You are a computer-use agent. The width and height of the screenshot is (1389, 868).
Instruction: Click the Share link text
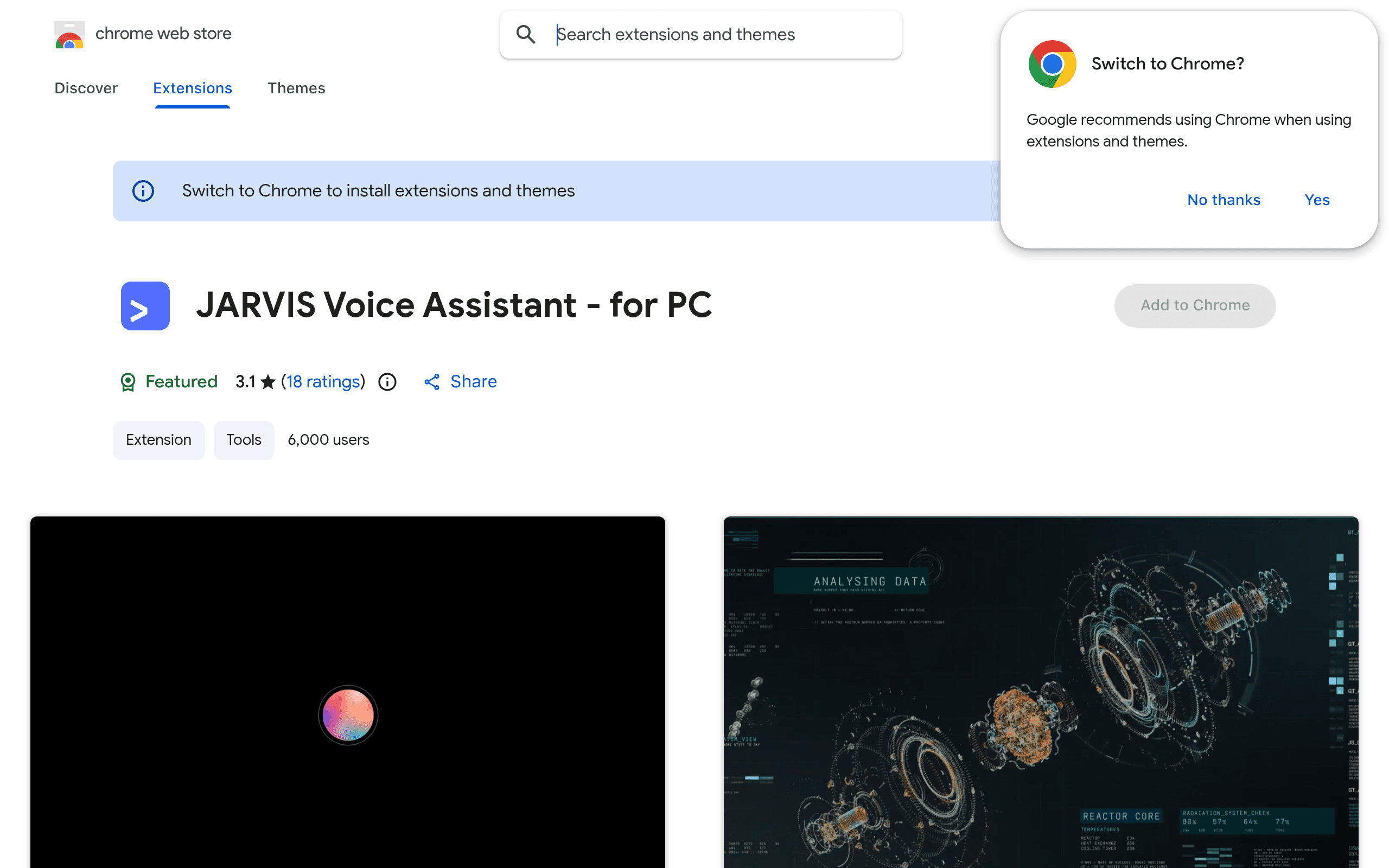474,382
